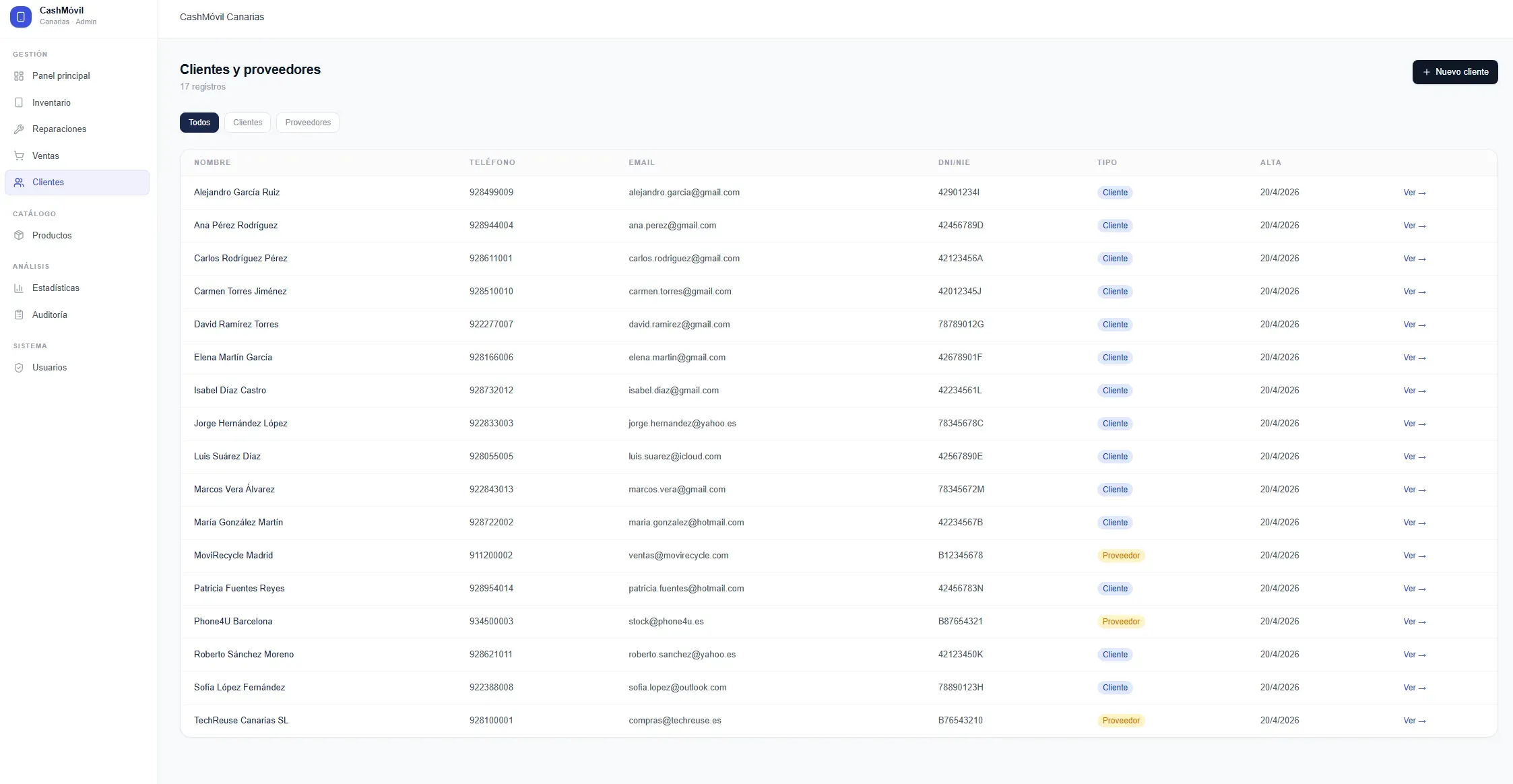This screenshot has height=784, width=1513.
Task: Click Proveedor badge for Phone4U Barcelona
Action: tap(1121, 622)
